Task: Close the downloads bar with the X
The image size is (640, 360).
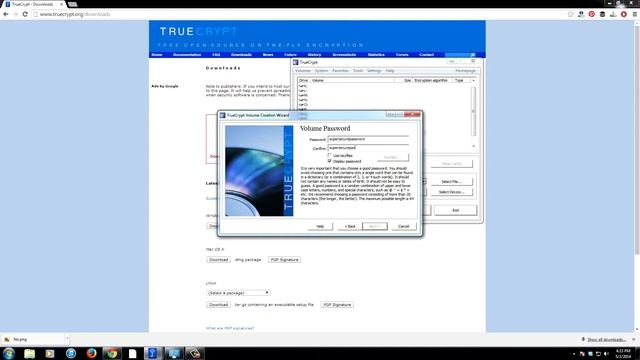Action: click(634, 340)
